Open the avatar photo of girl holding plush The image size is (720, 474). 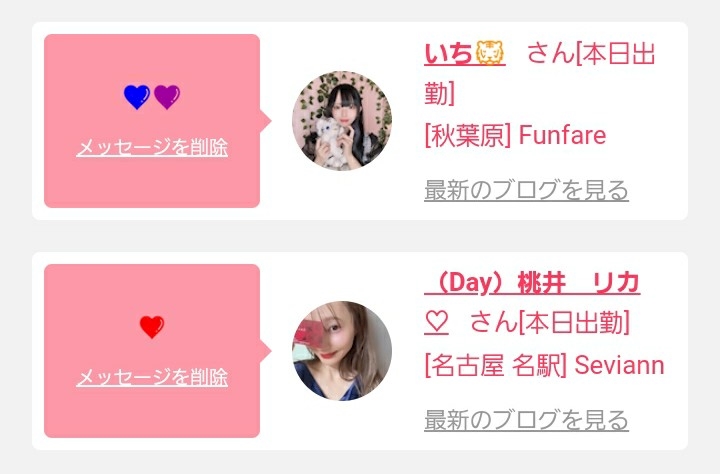(x=342, y=121)
